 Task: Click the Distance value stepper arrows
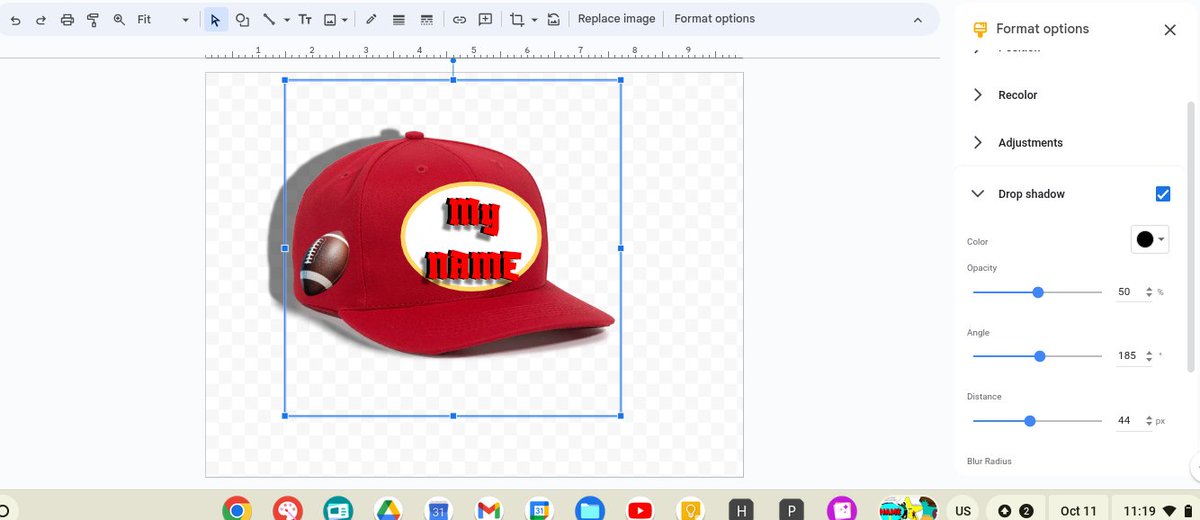(1148, 421)
